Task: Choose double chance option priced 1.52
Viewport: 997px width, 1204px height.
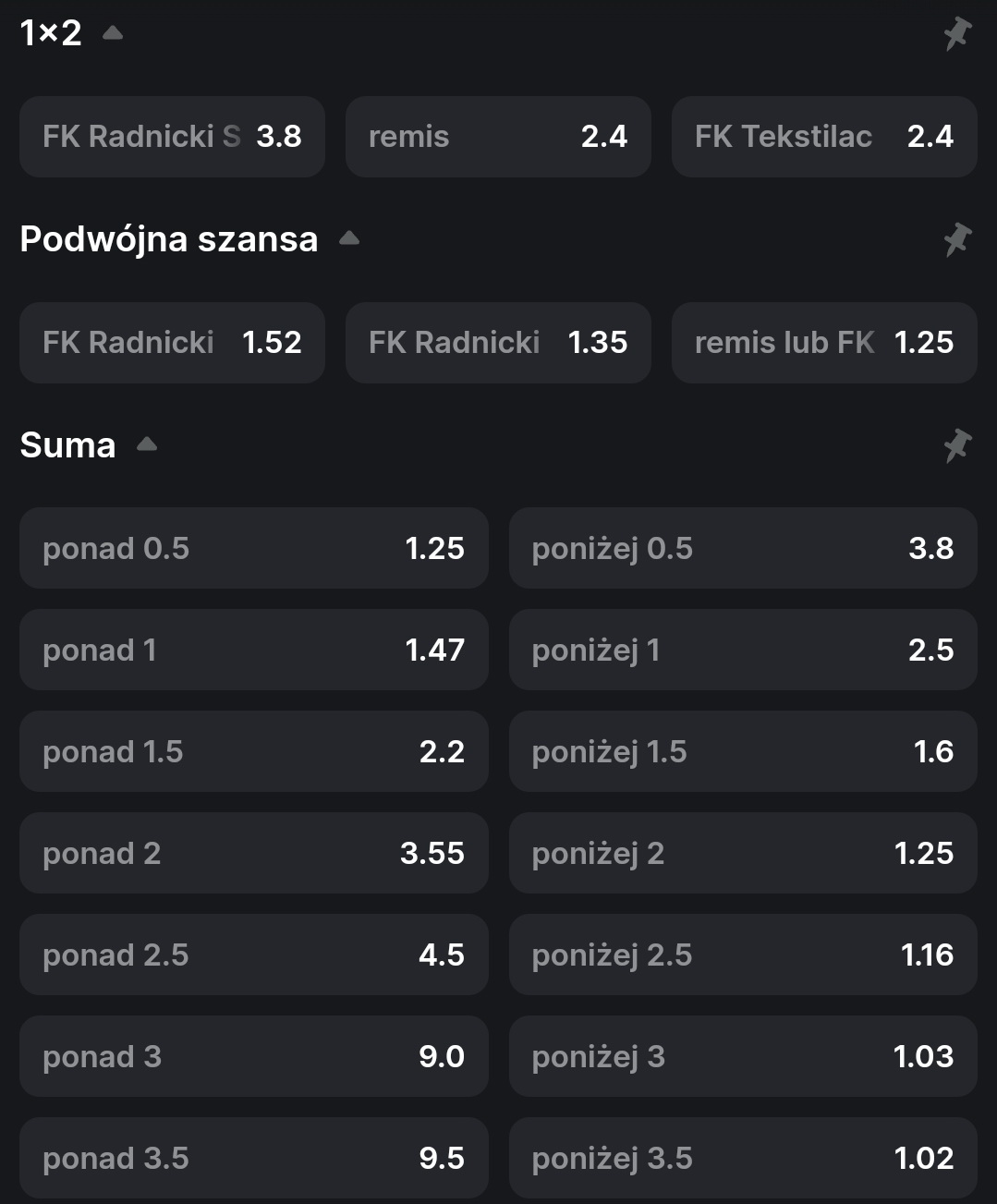Action: [172, 343]
